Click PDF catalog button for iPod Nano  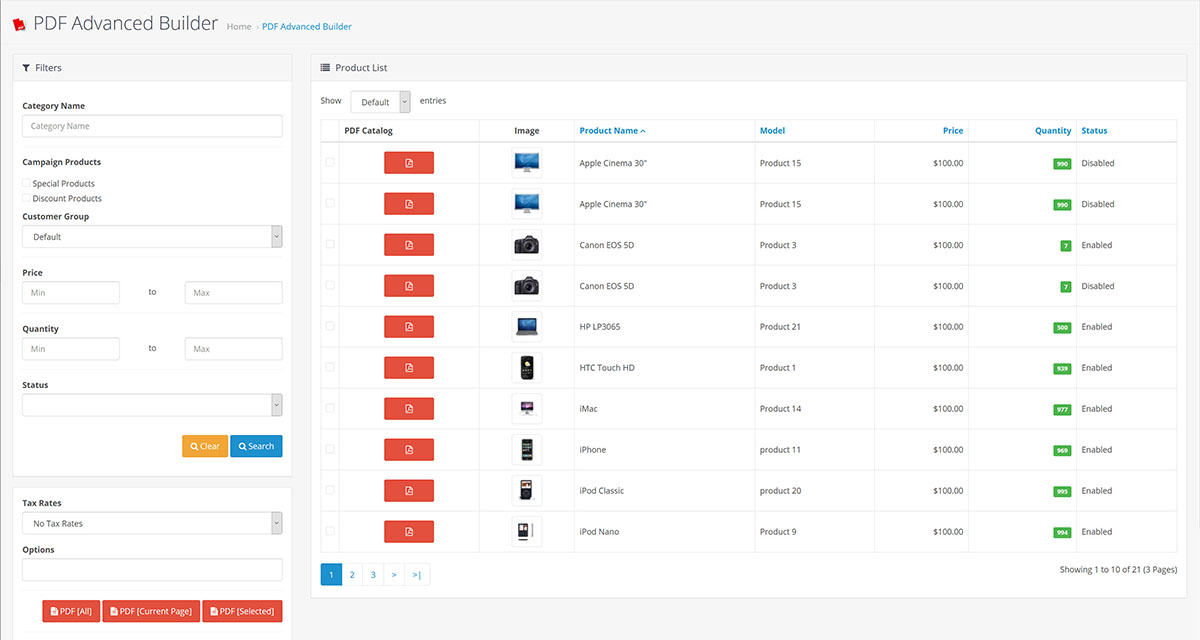[409, 532]
